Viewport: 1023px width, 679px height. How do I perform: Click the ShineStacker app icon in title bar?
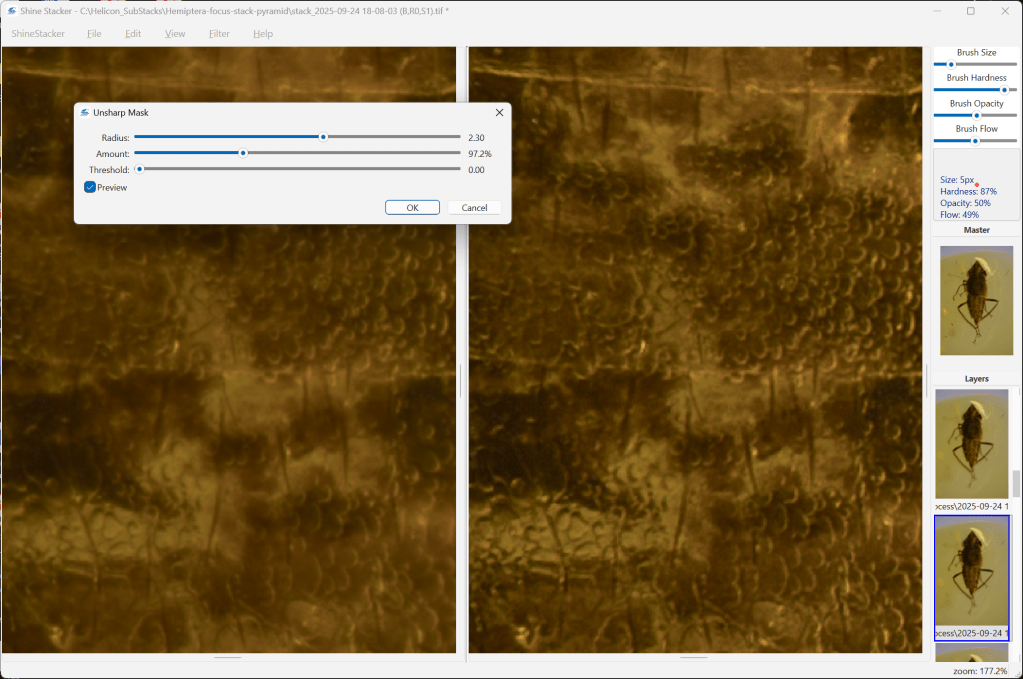11,10
